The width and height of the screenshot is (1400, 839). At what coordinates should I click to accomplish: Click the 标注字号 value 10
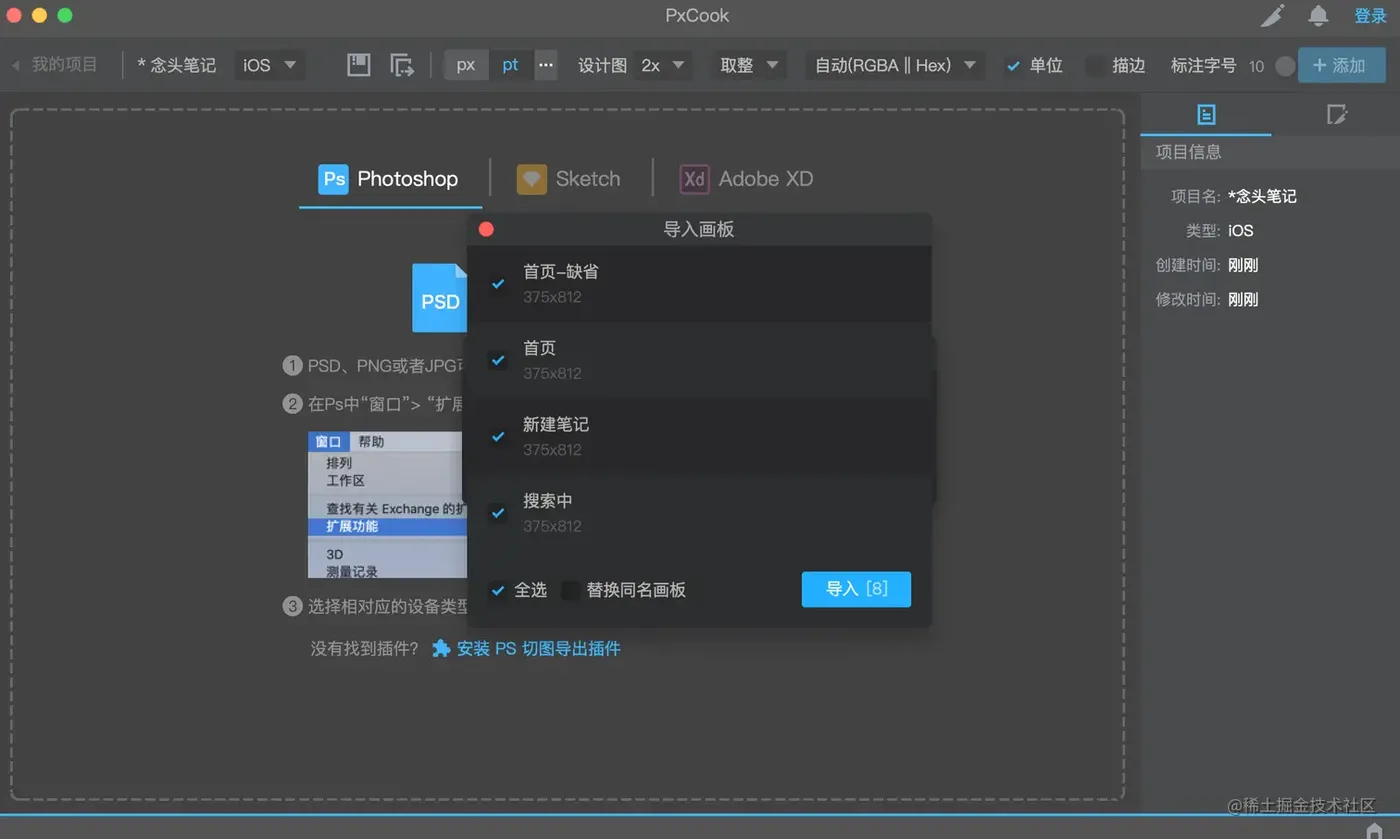[1256, 66]
